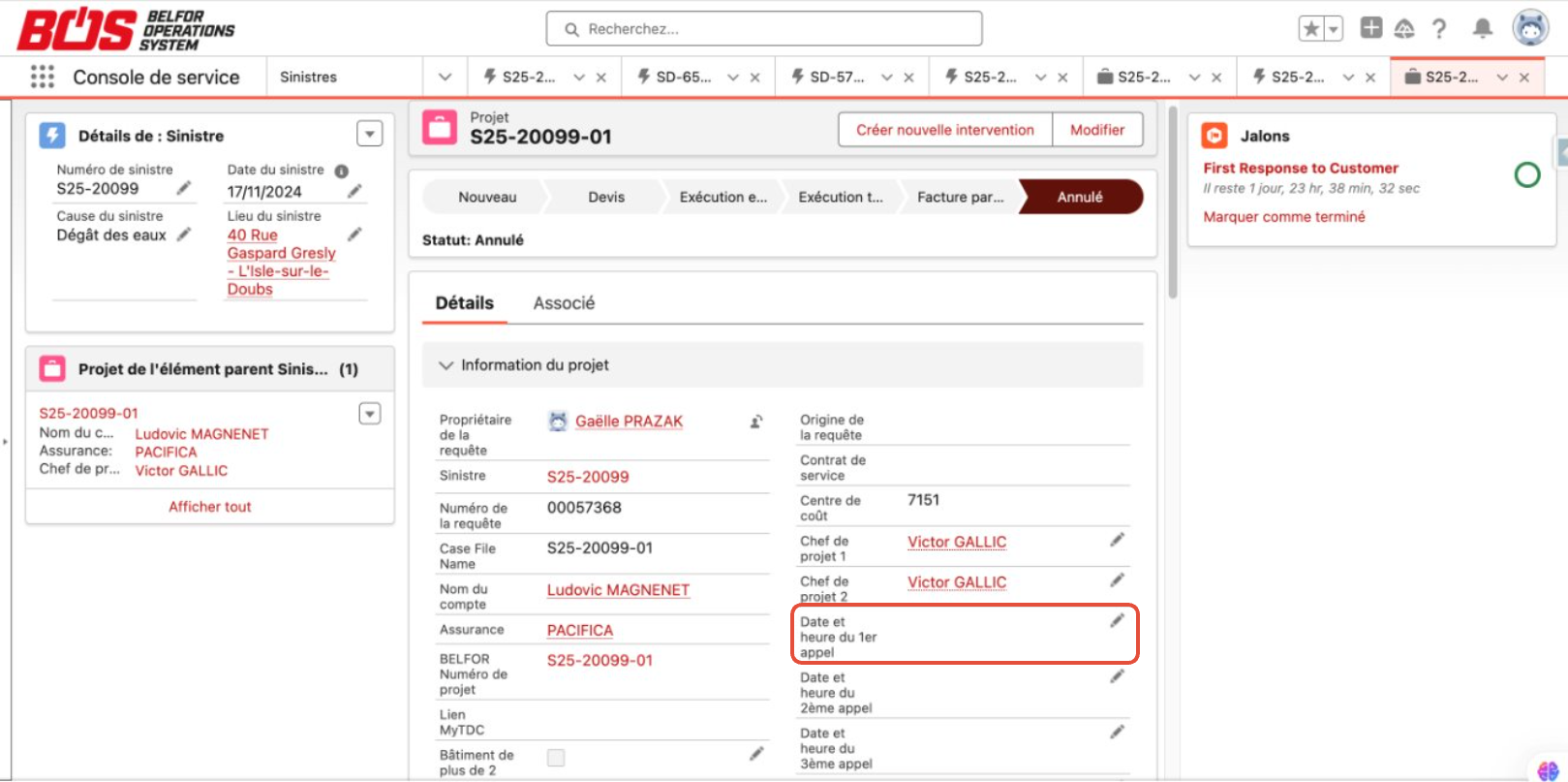Open the 40 Rue Gaspard Gresly address link
1568x782 pixels.
(282, 262)
